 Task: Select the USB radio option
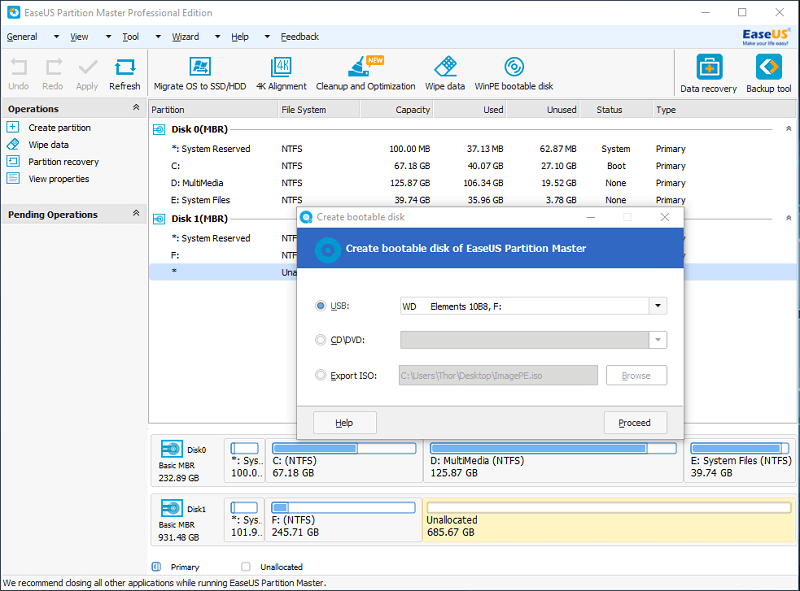click(320, 306)
